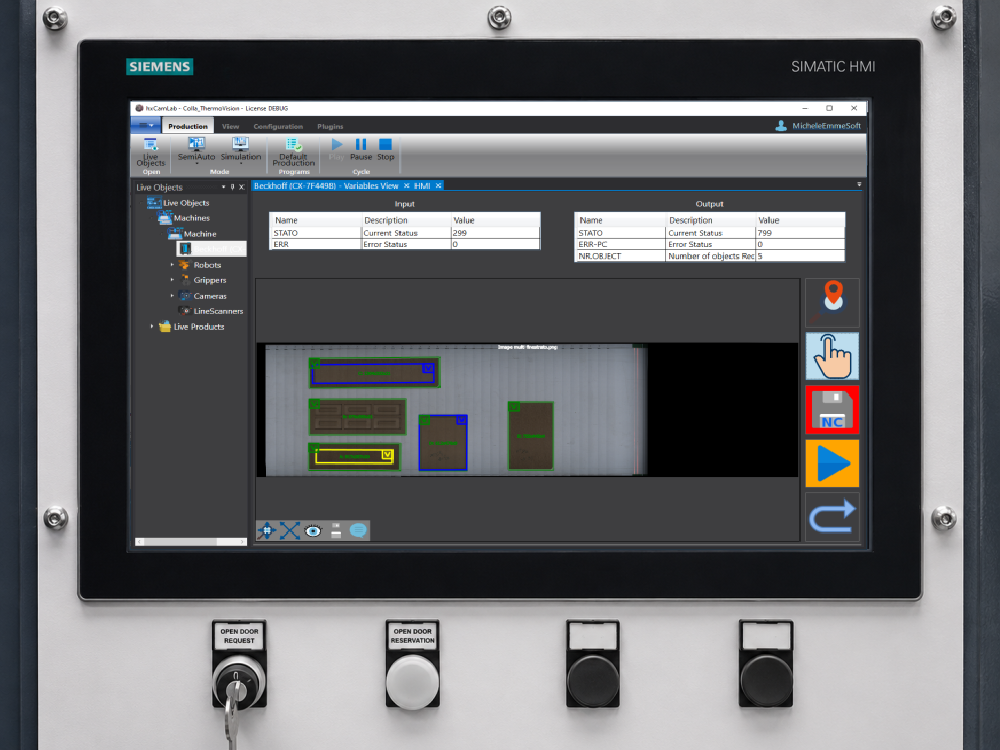Open the MichelleEmmeSoft user account
1000x750 pixels.
coord(818,126)
